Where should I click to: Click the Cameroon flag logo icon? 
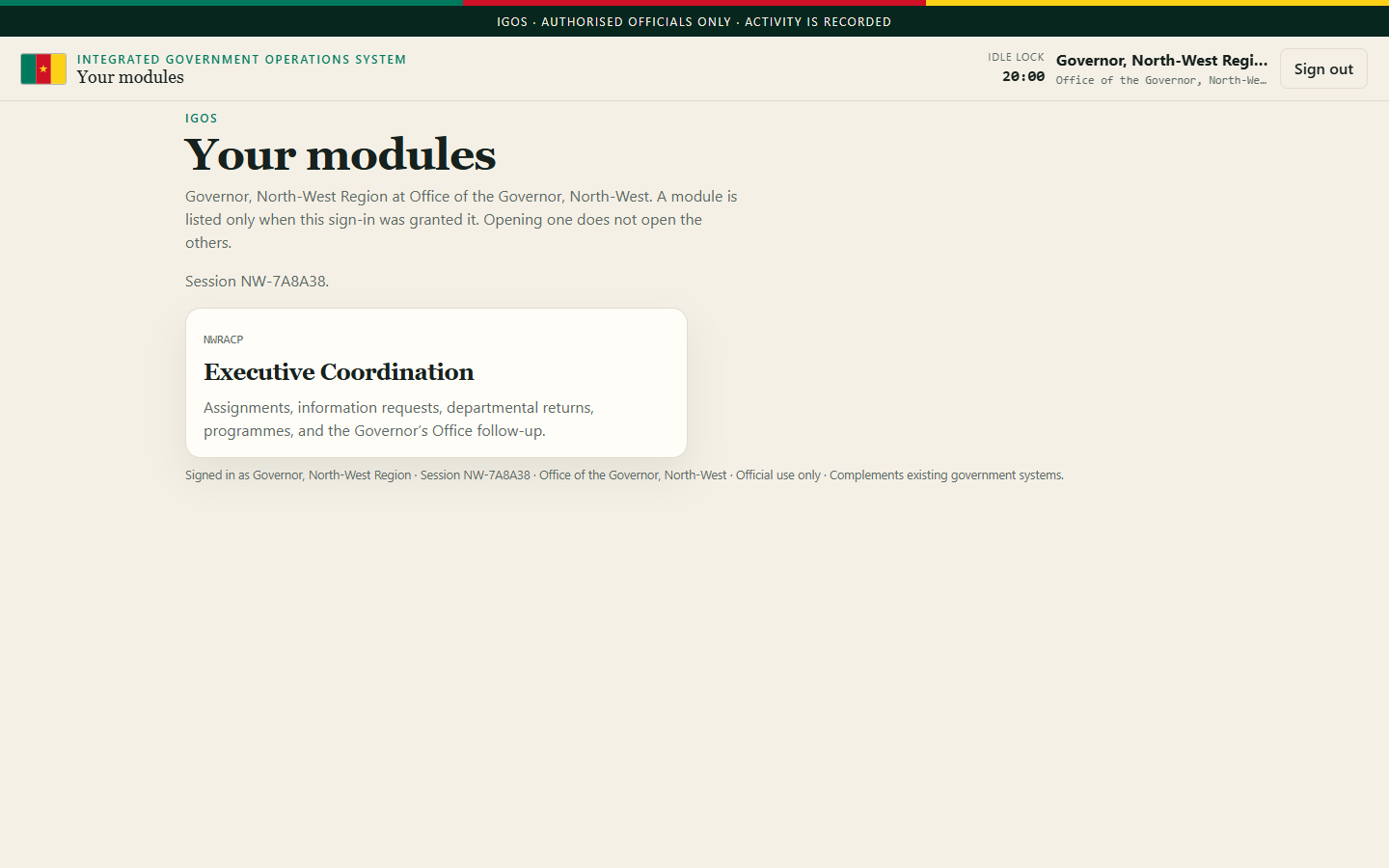43,68
